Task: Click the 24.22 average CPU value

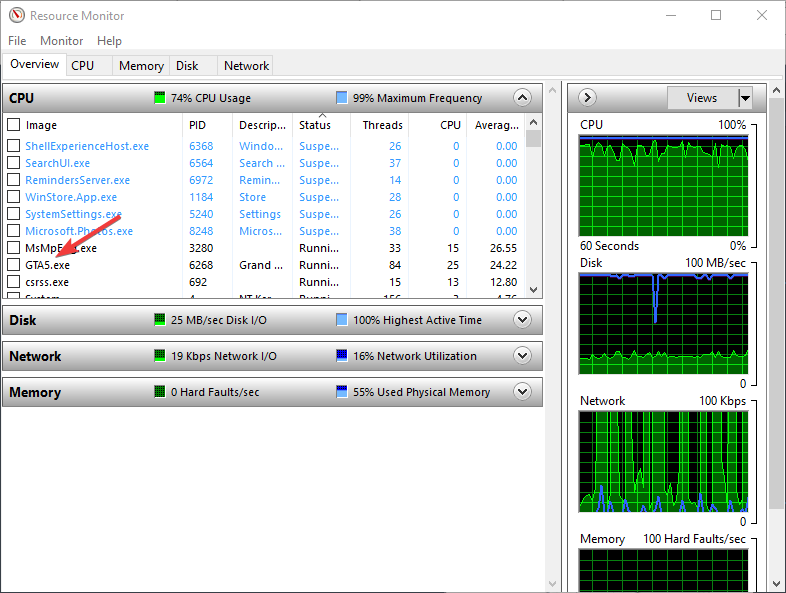Action: [x=503, y=265]
